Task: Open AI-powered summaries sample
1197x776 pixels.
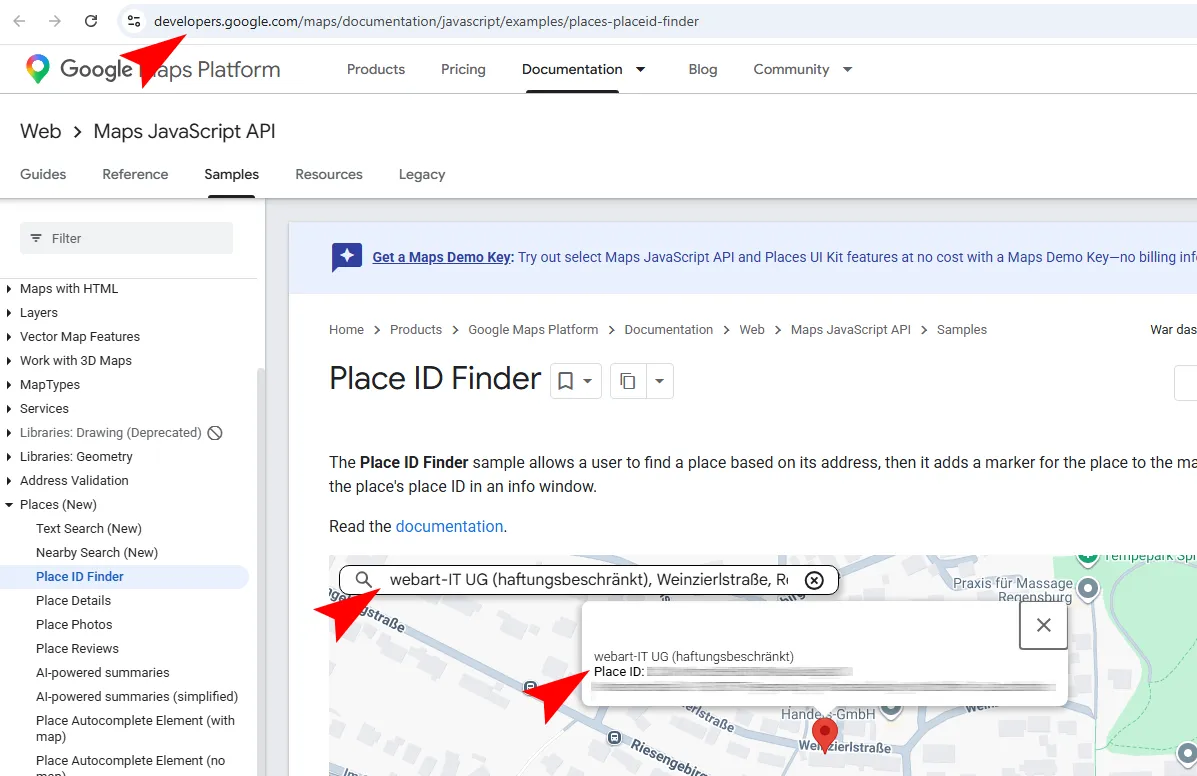Action: (102, 672)
